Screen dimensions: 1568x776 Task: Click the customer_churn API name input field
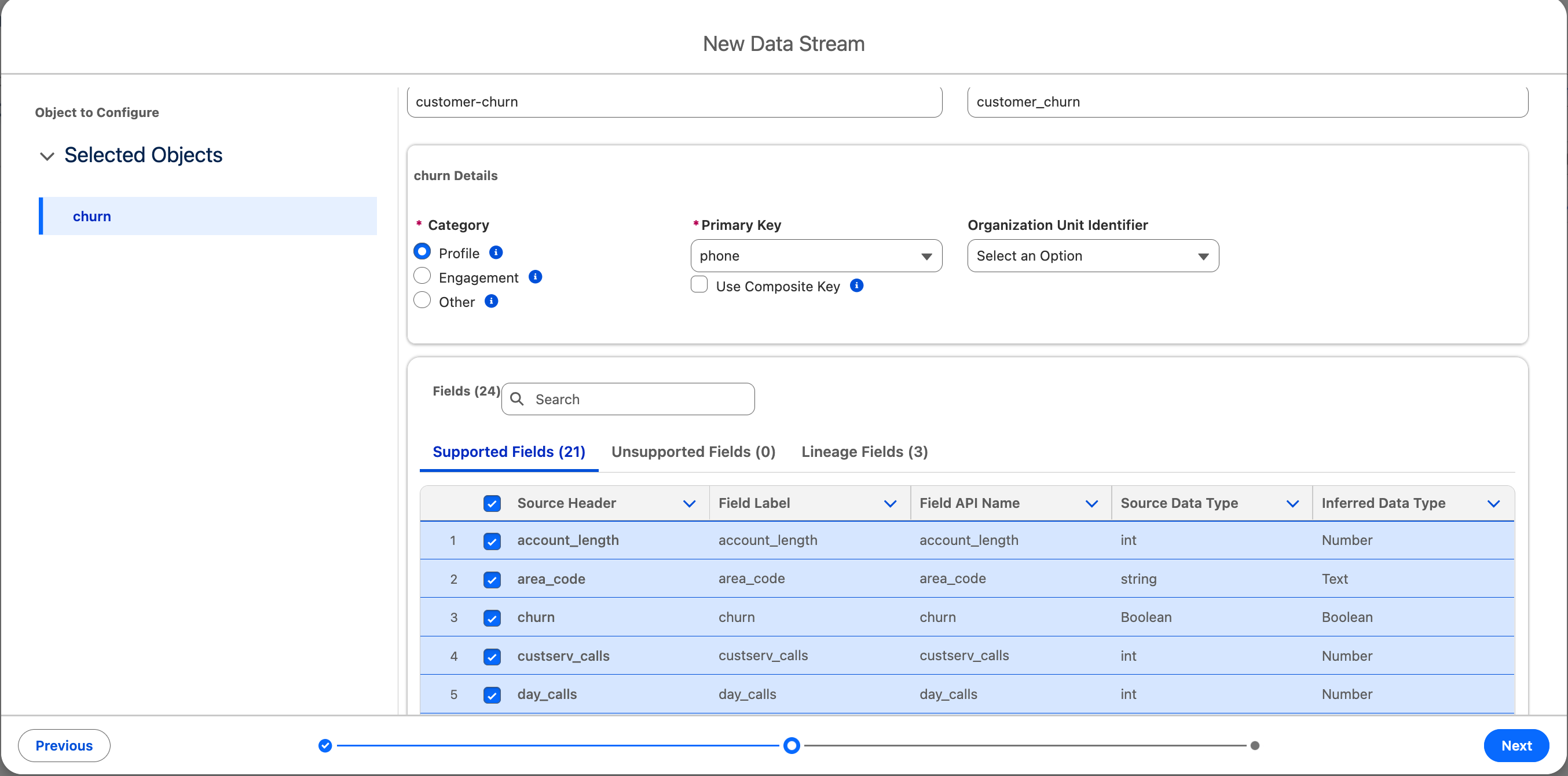click(x=1247, y=102)
